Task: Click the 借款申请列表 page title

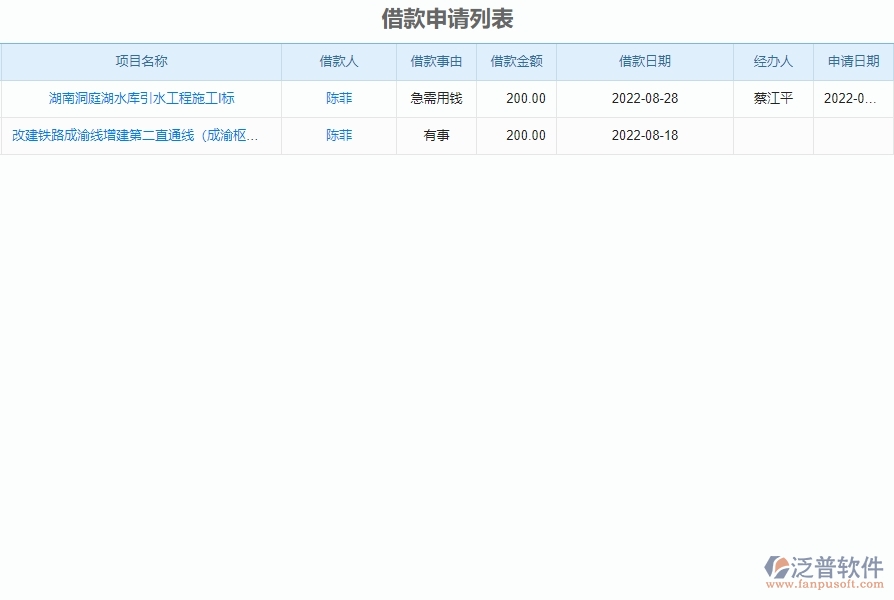Action: click(x=447, y=15)
